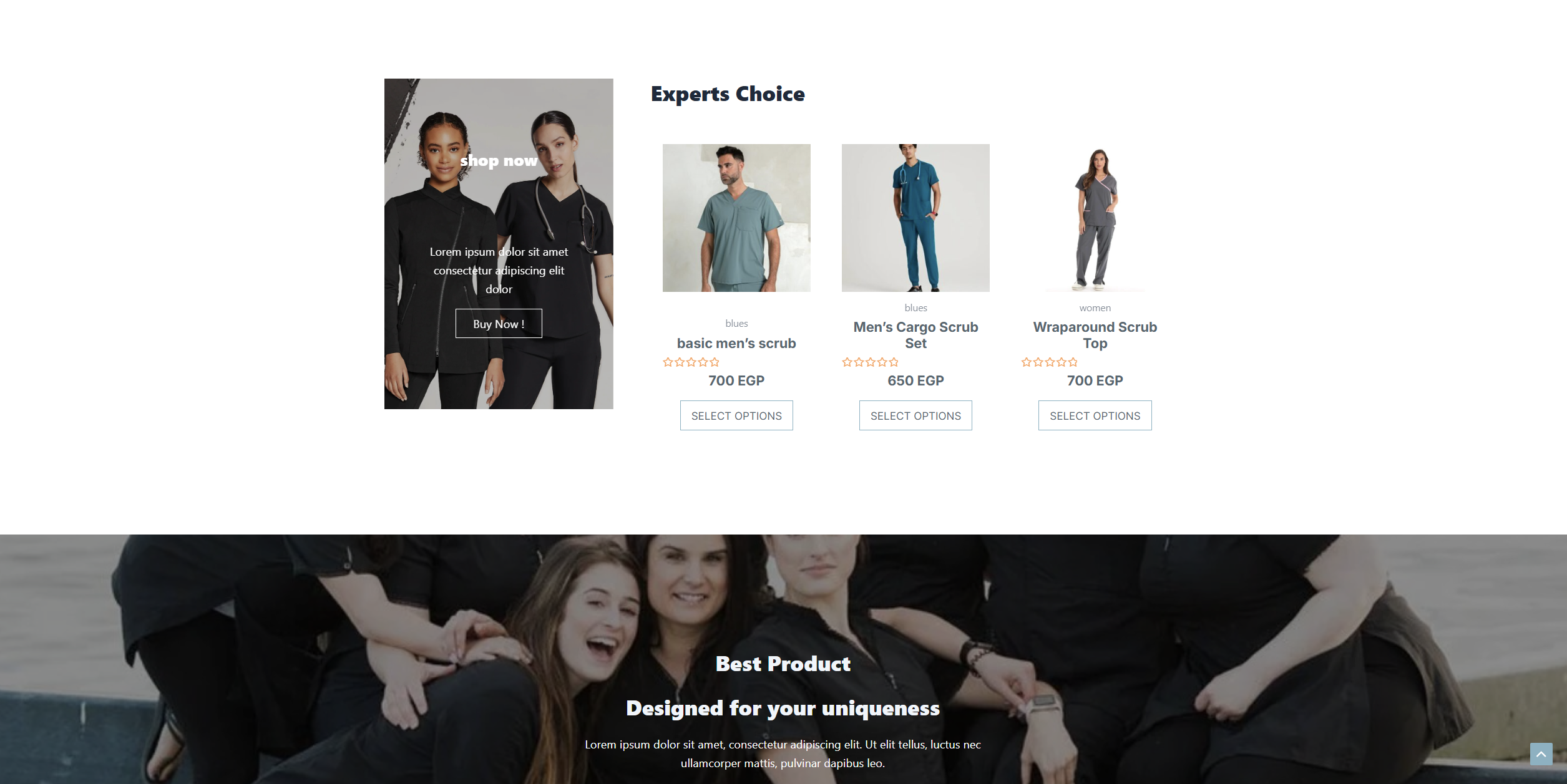Click the blues category above basic men's scrub
Image resolution: width=1567 pixels, height=784 pixels.
pos(736,323)
